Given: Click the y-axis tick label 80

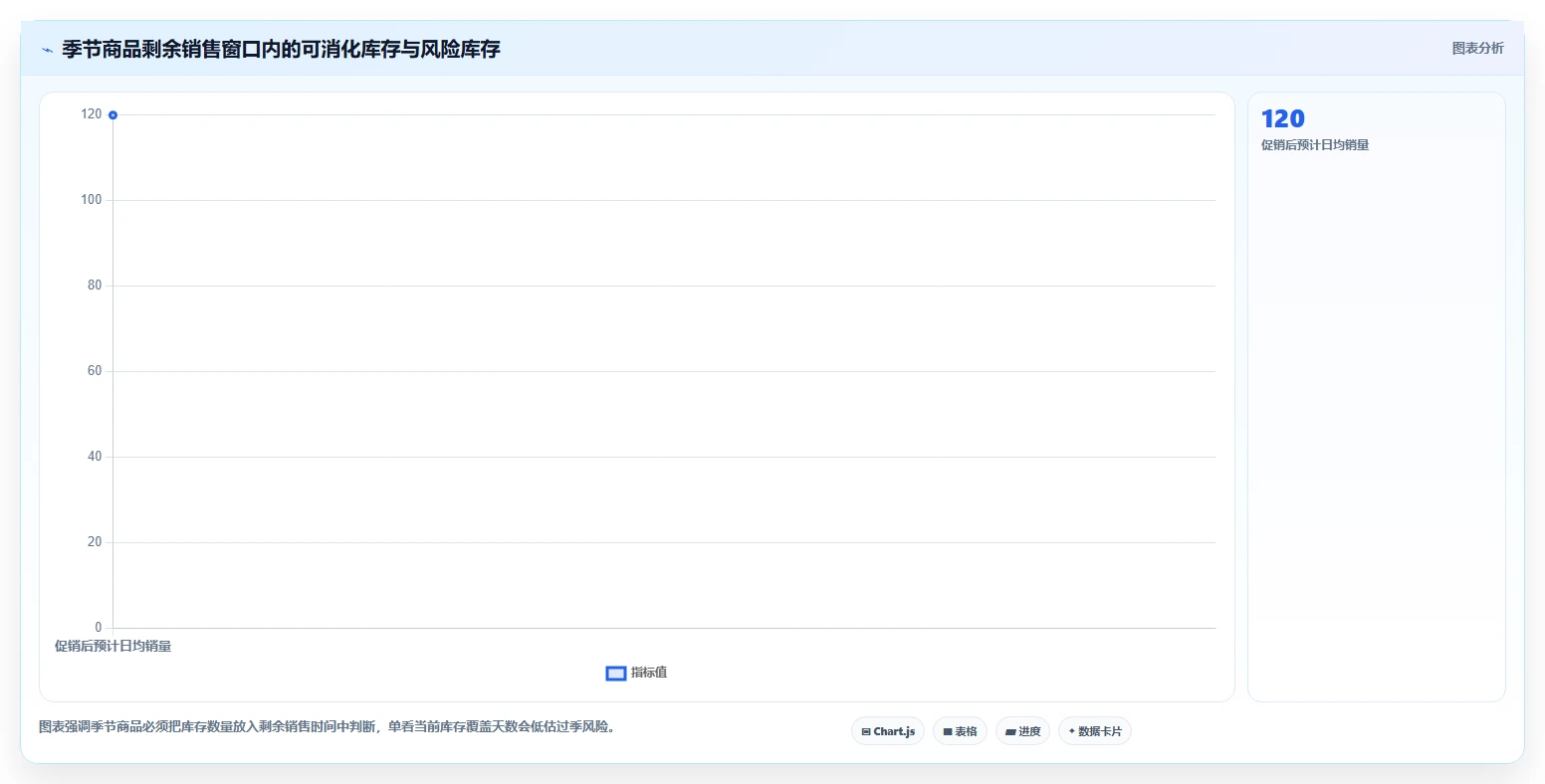Looking at the screenshot, I should coord(95,286).
